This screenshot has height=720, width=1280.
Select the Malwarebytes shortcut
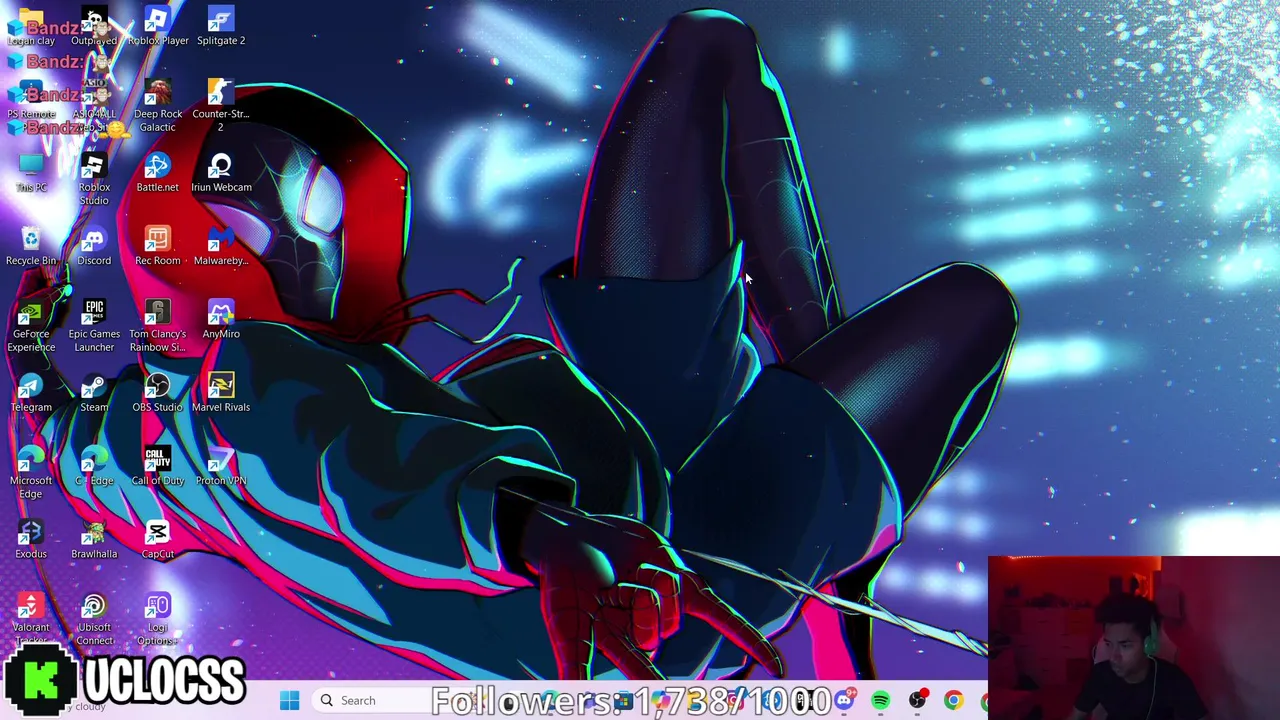pos(221,247)
